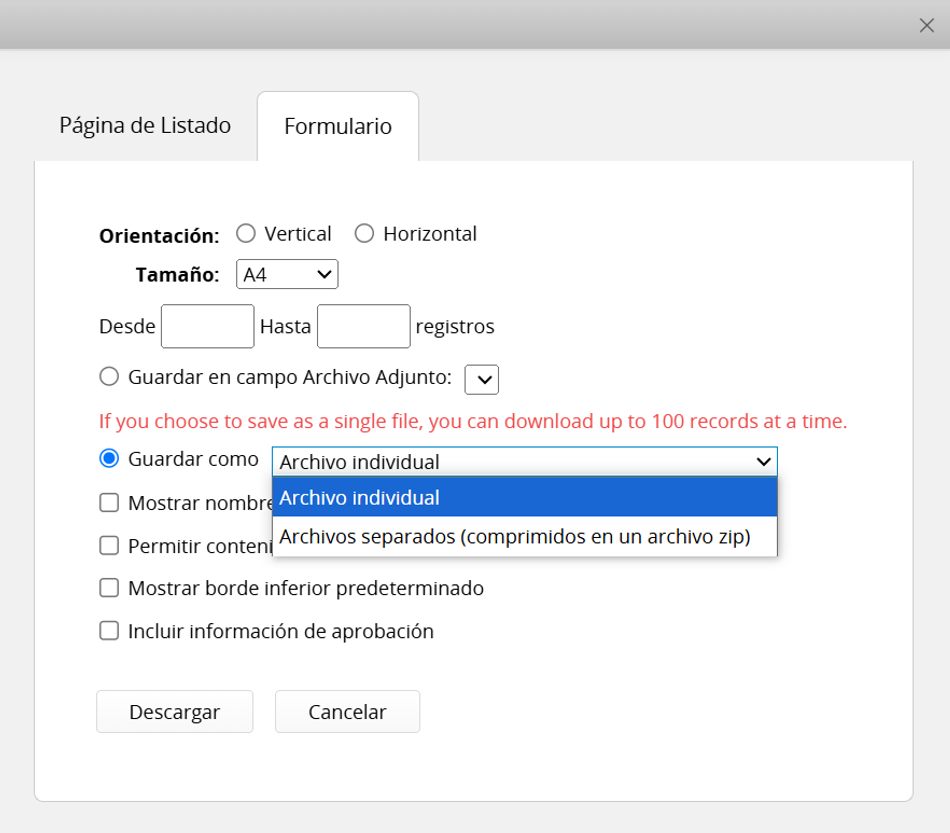
Task: Close the dialog with the X icon
Action: [x=926, y=25]
